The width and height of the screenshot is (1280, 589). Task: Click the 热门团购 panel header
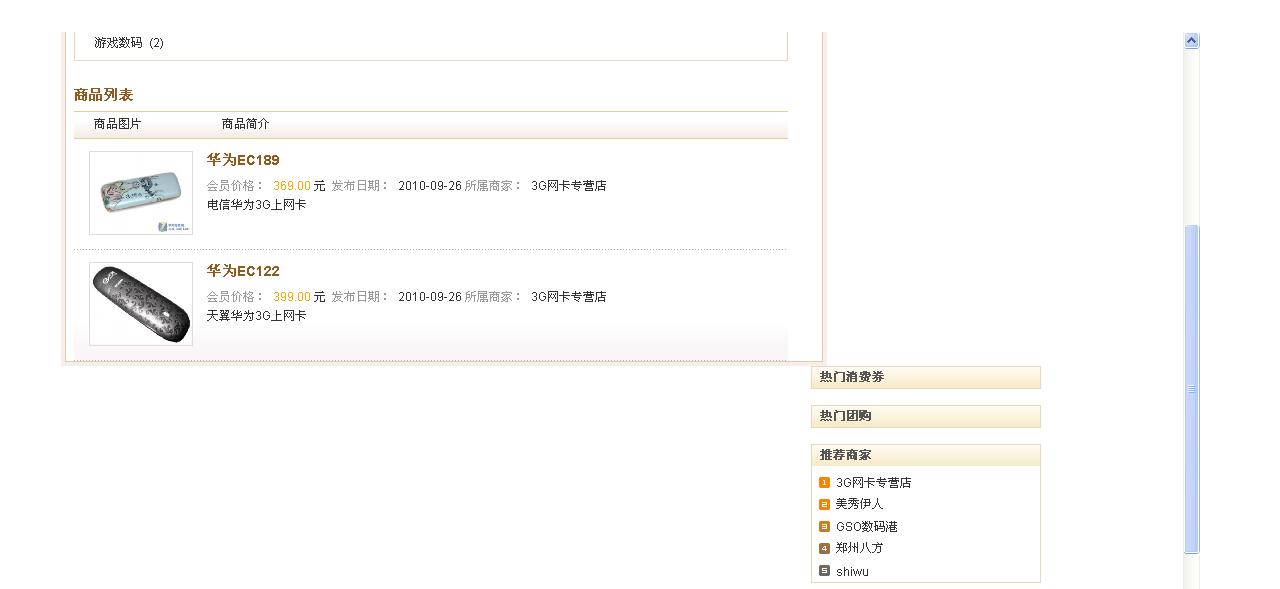pos(926,416)
